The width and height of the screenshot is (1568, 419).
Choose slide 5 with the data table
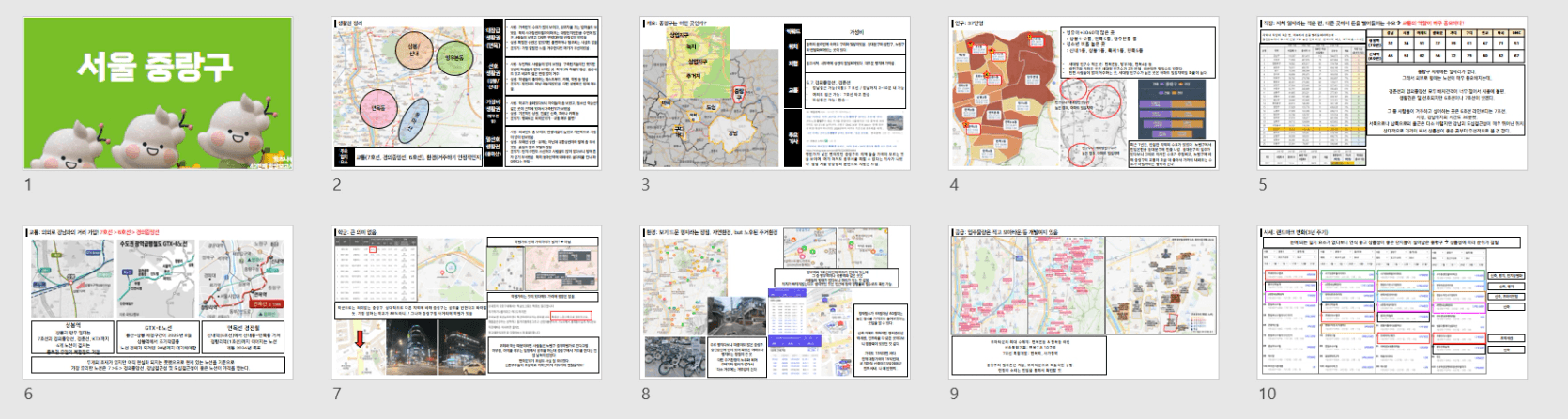point(1393,94)
